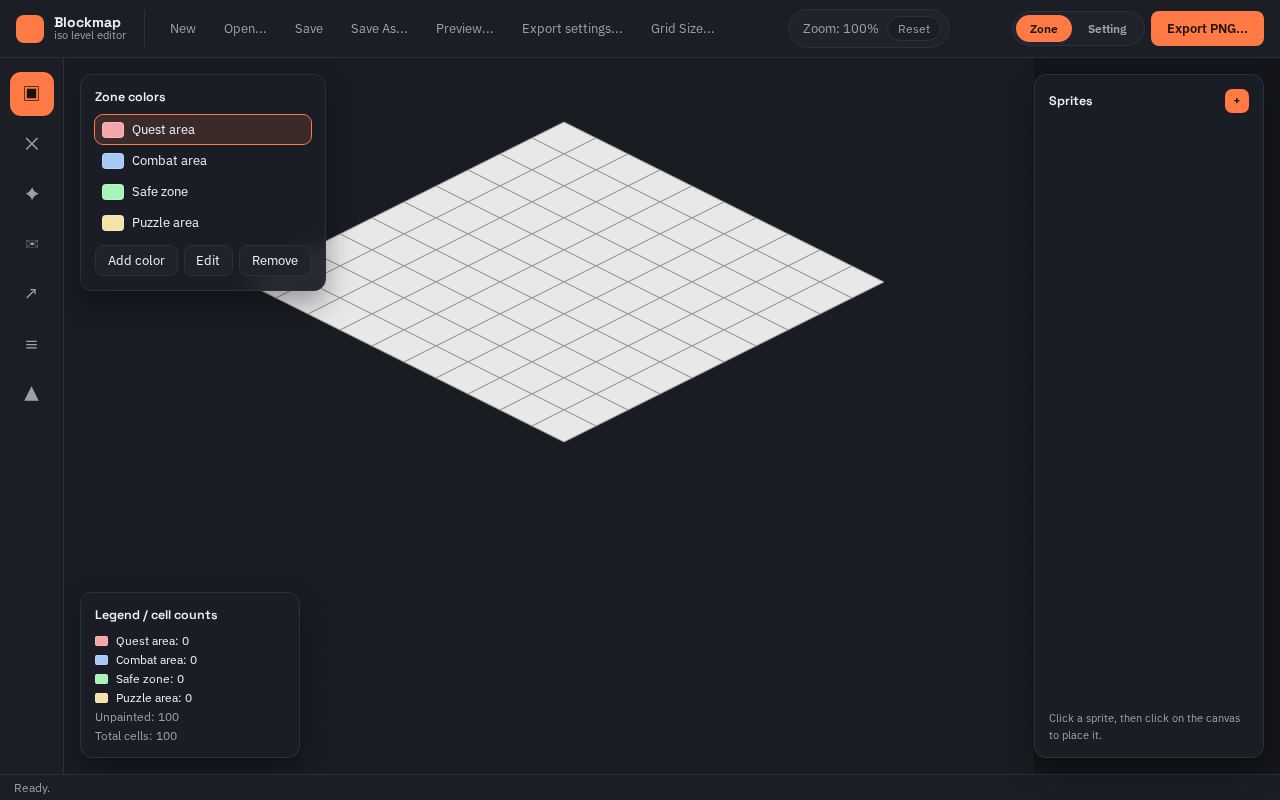This screenshot has height=800, width=1280.
Task: Click the Total cells: 100 text
Action: click(x=136, y=736)
